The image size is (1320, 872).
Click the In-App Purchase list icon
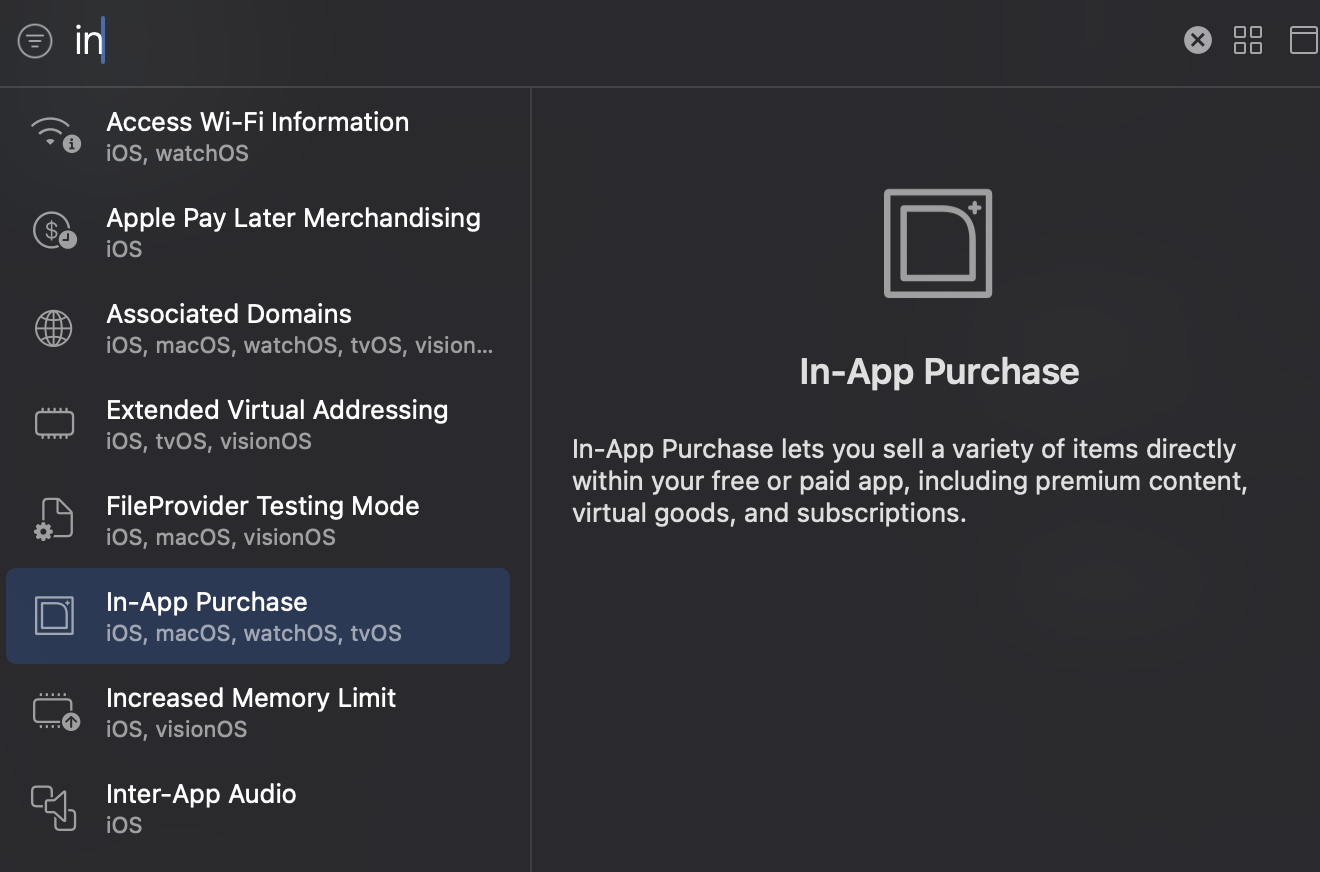pos(54,616)
